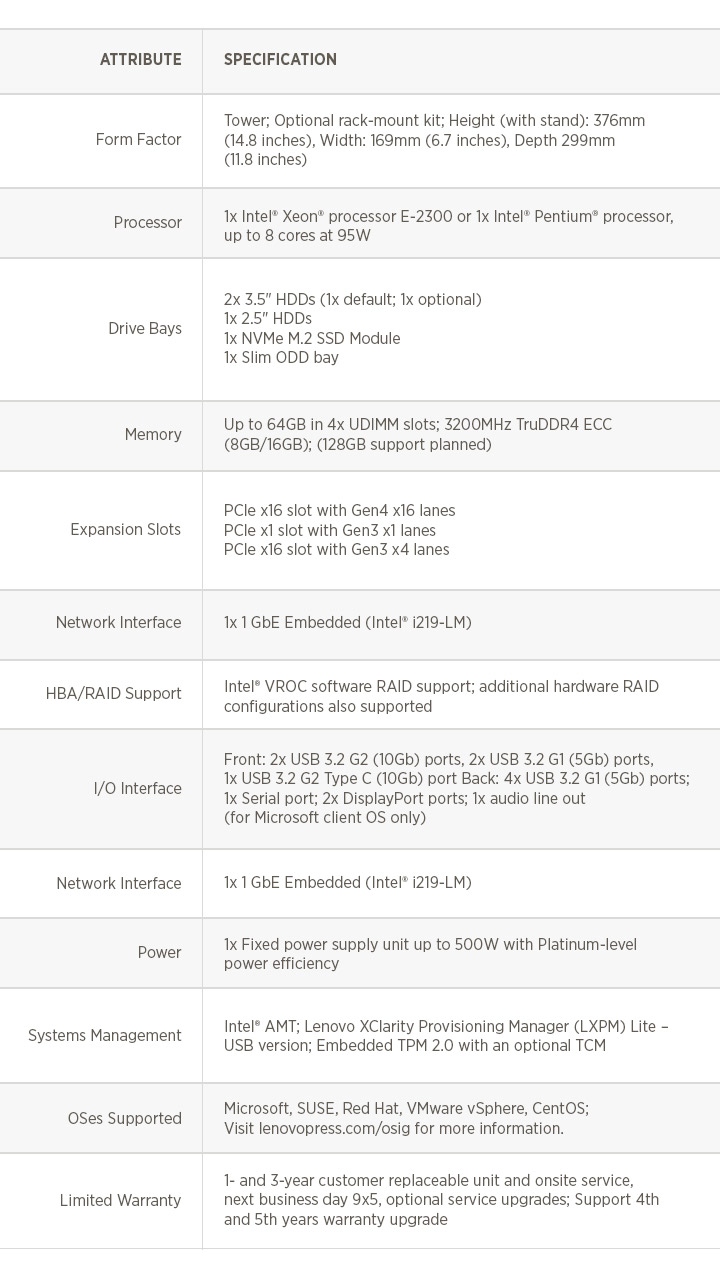Select the Drive Bays row label
This screenshot has width=720, height=1280.
click(x=145, y=329)
